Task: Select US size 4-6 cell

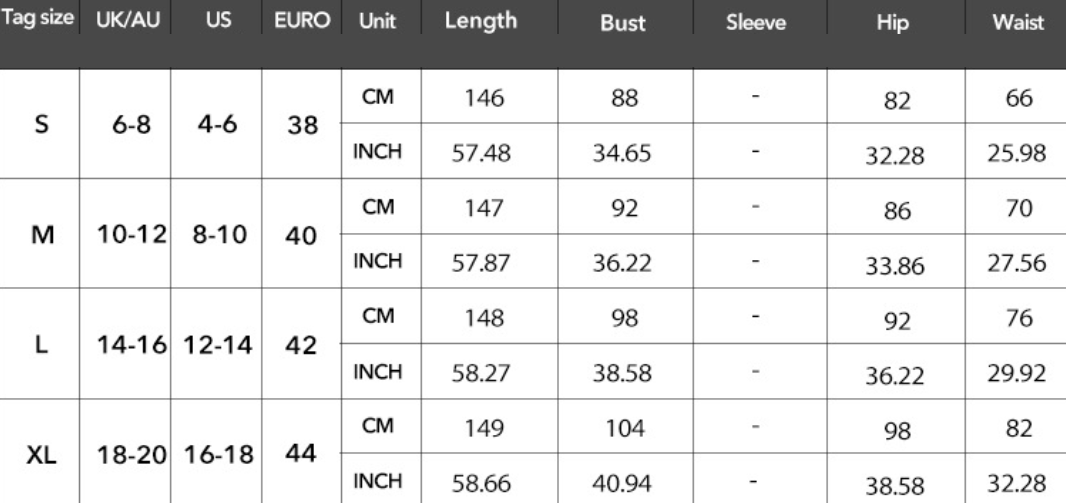Action: click(x=215, y=127)
